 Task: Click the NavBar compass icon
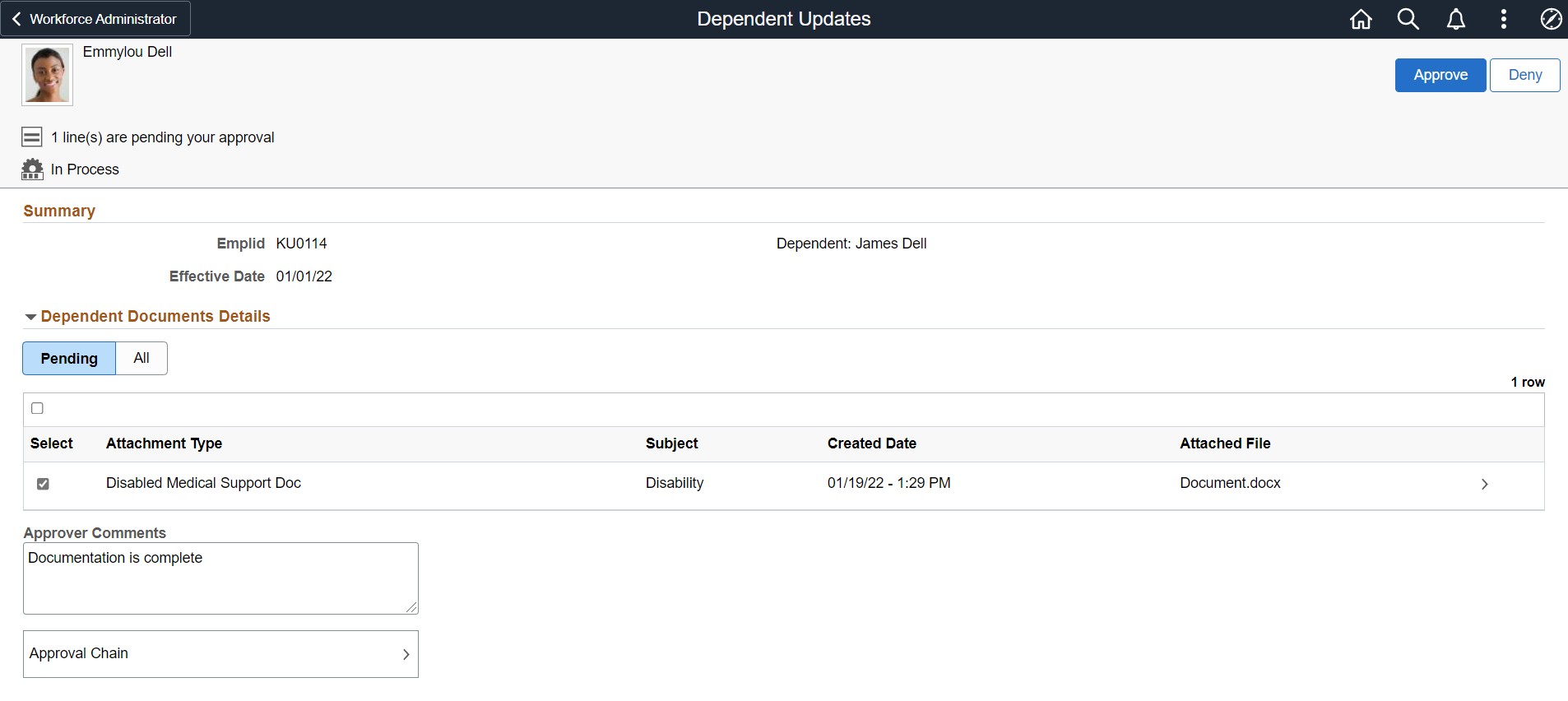[x=1551, y=19]
